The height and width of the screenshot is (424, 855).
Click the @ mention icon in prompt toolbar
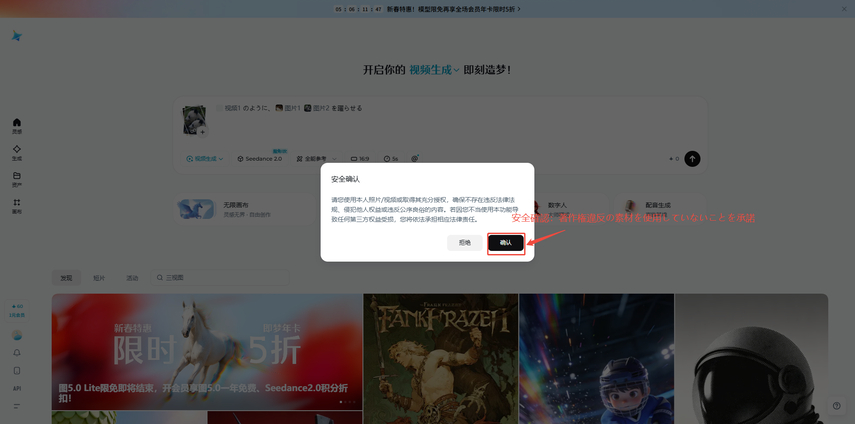414,159
